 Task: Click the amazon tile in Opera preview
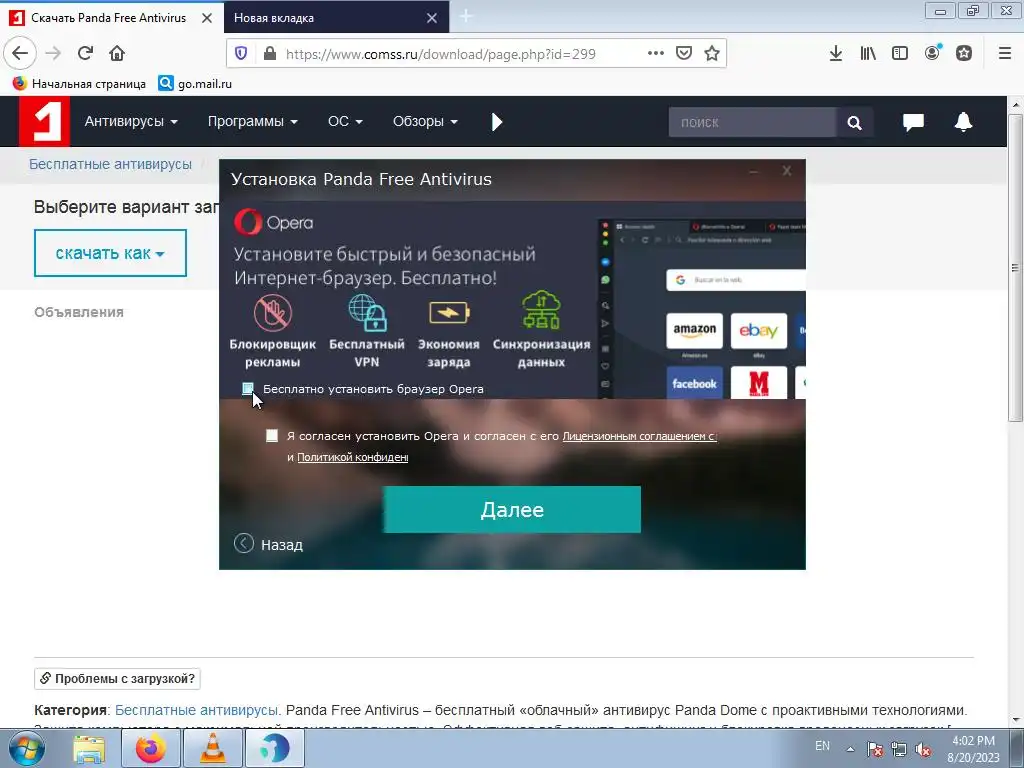click(694, 330)
